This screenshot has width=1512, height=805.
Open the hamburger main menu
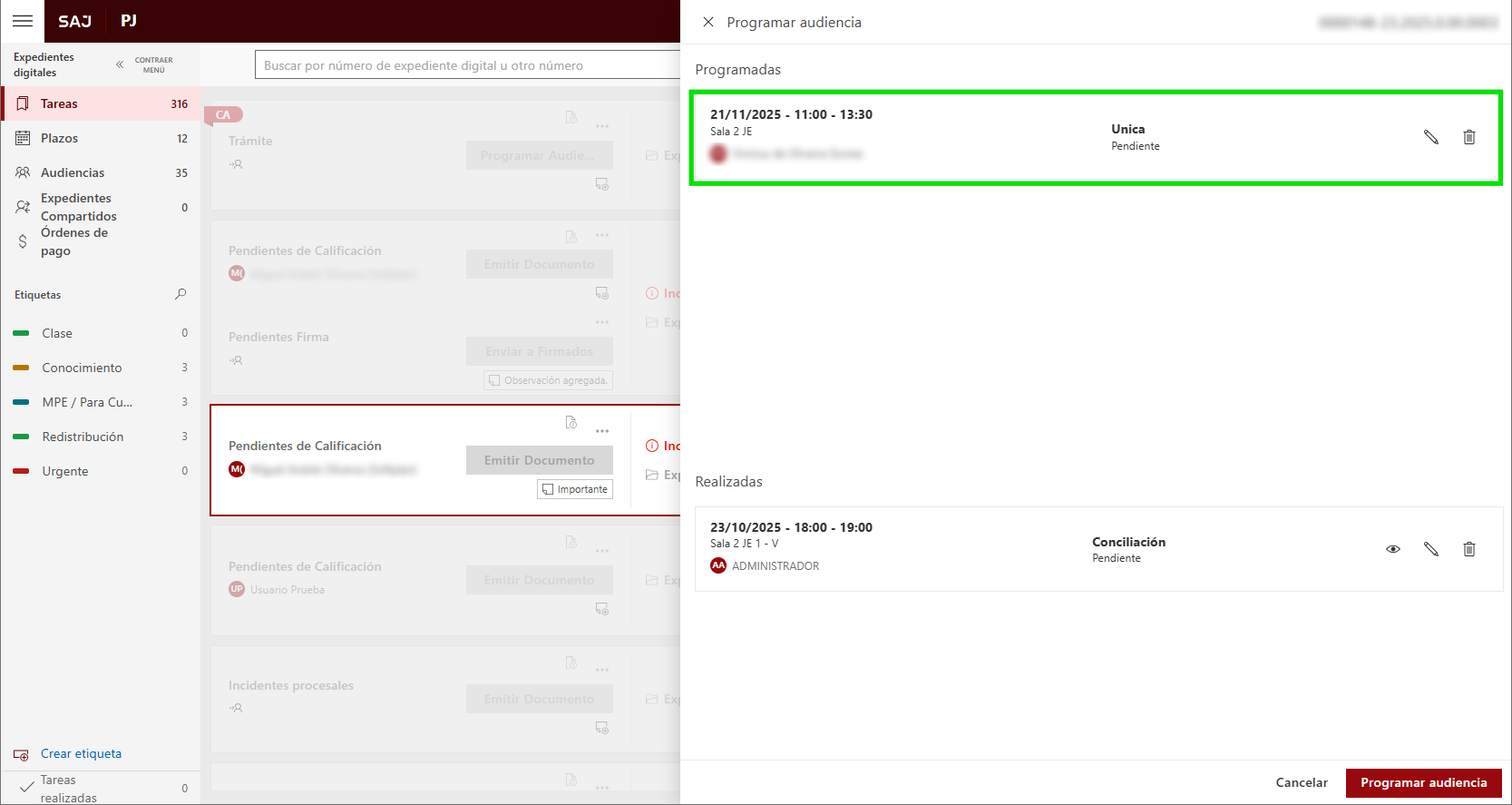[23, 21]
